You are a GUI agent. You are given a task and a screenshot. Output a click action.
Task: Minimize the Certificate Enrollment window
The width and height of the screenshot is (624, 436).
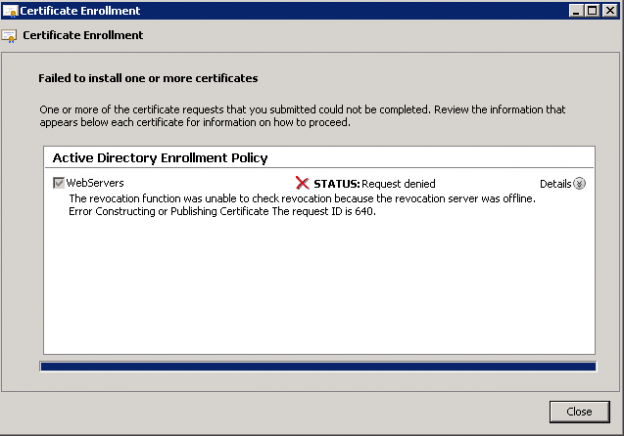point(575,11)
